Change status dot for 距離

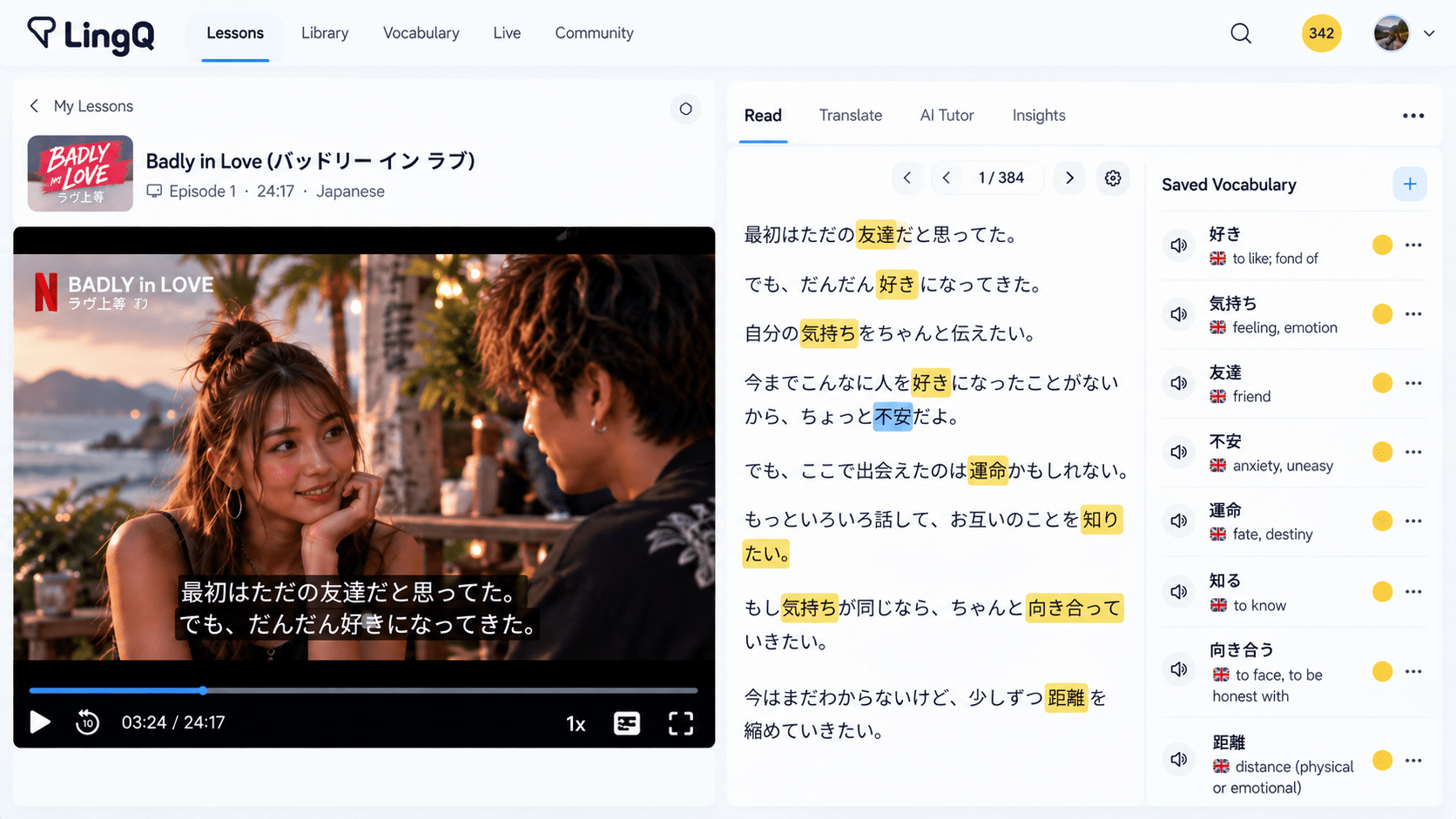coord(1382,761)
